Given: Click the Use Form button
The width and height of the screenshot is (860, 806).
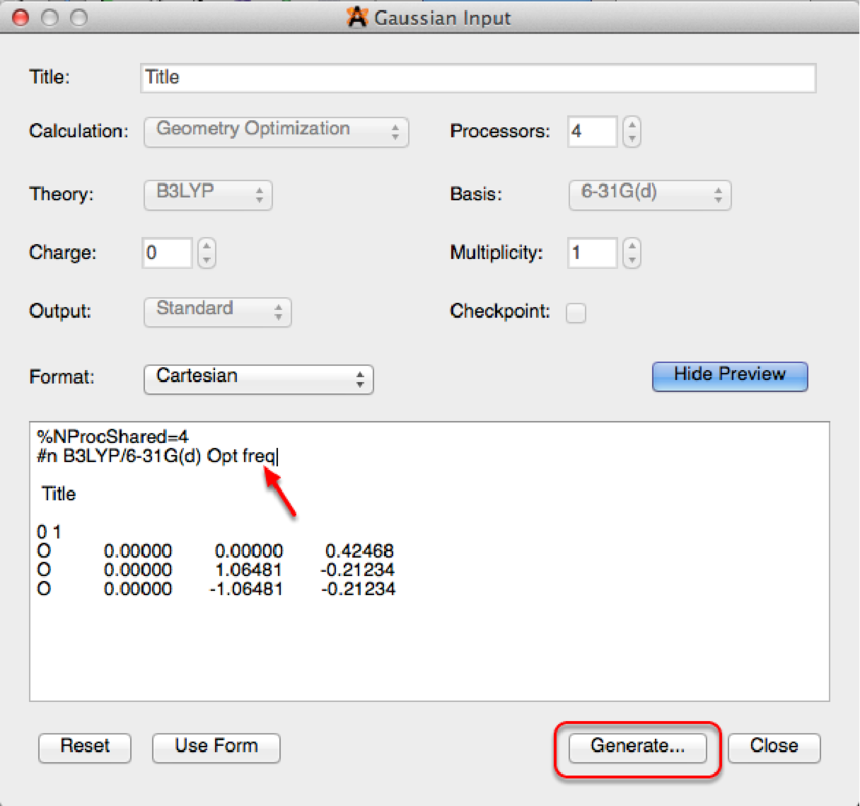Looking at the screenshot, I should 216,747.
